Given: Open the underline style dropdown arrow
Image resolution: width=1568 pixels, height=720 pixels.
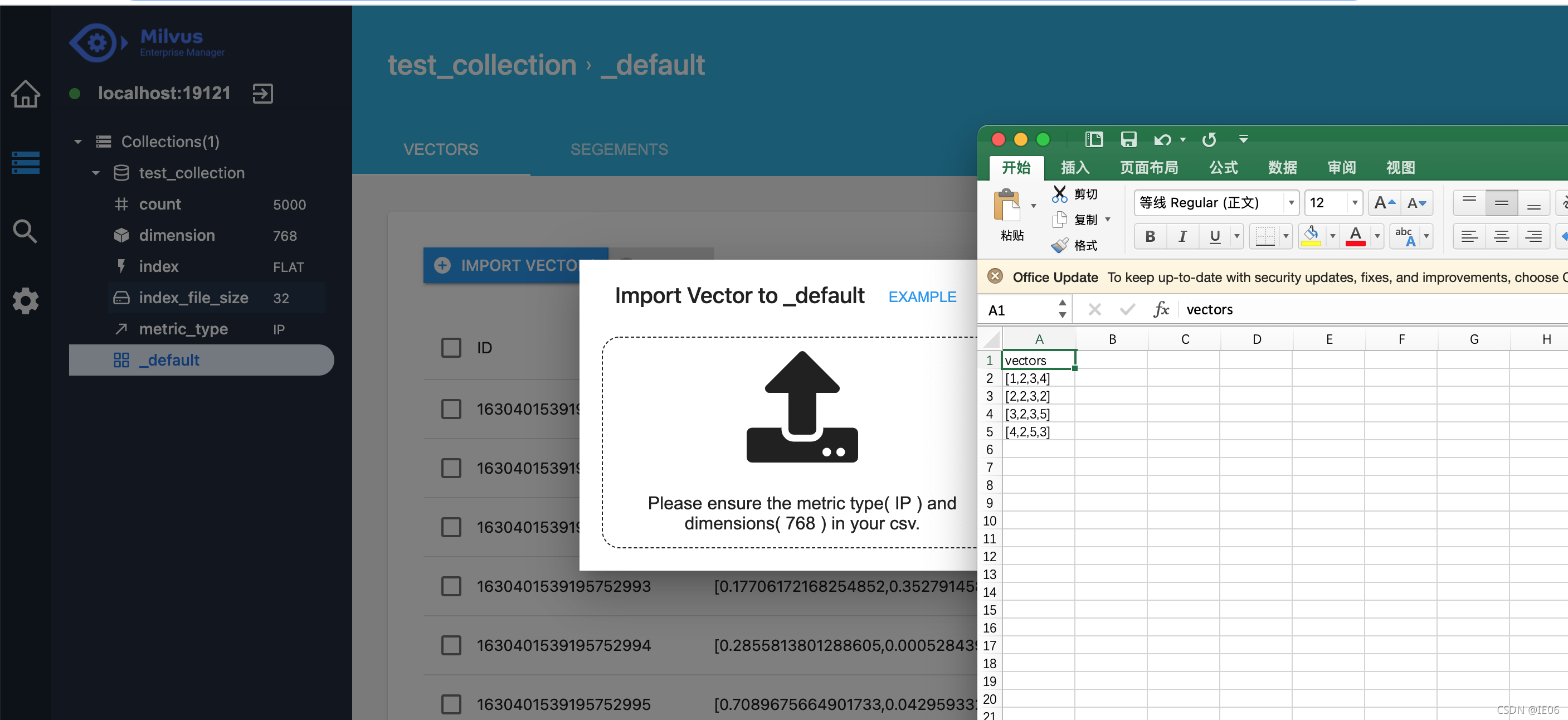Looking at the screenshot, I should click(x=1236, y=236).
